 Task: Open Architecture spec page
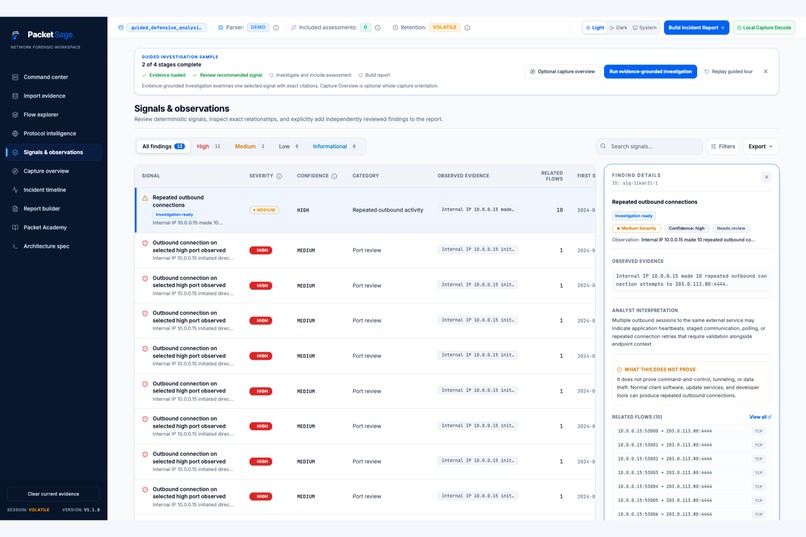pyautogui.click(x=53, y=246)
